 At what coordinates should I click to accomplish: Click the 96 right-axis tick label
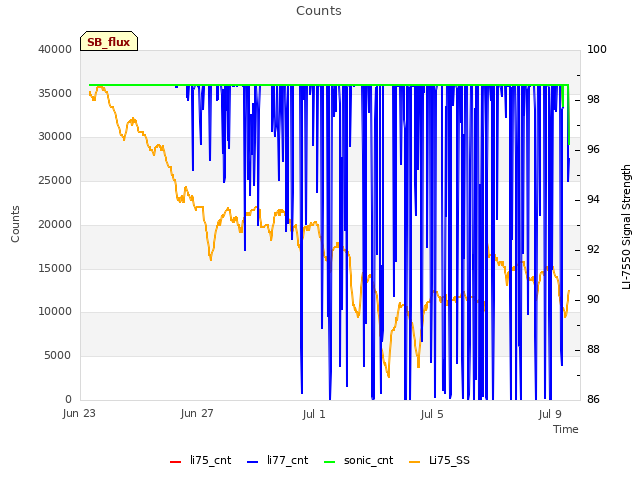(x=593, y=150)
